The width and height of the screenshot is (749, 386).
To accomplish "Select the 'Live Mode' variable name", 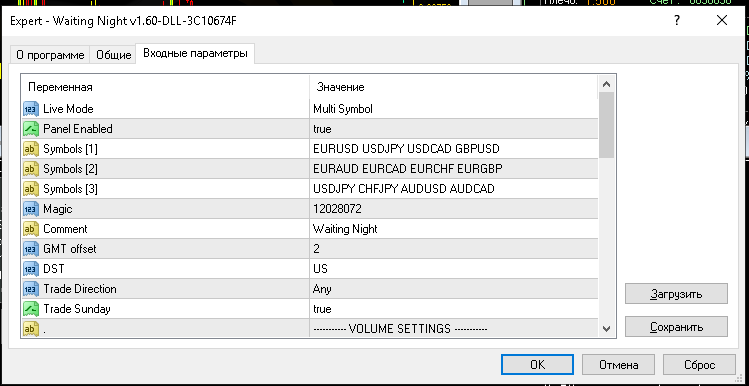I will pos(68,109).
